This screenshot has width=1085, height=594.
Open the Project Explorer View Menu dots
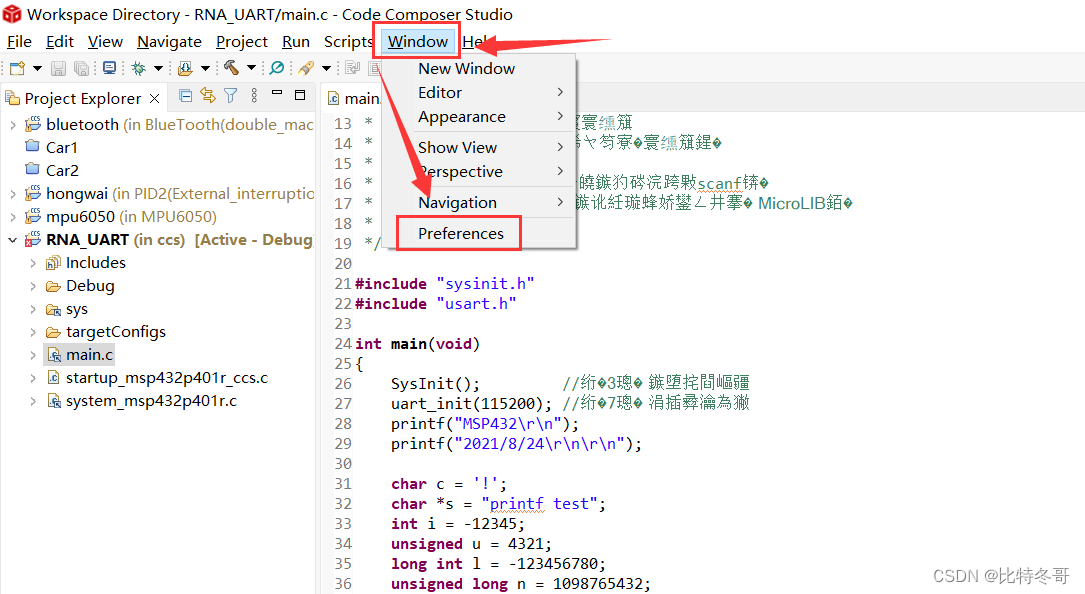pos(254,96)
